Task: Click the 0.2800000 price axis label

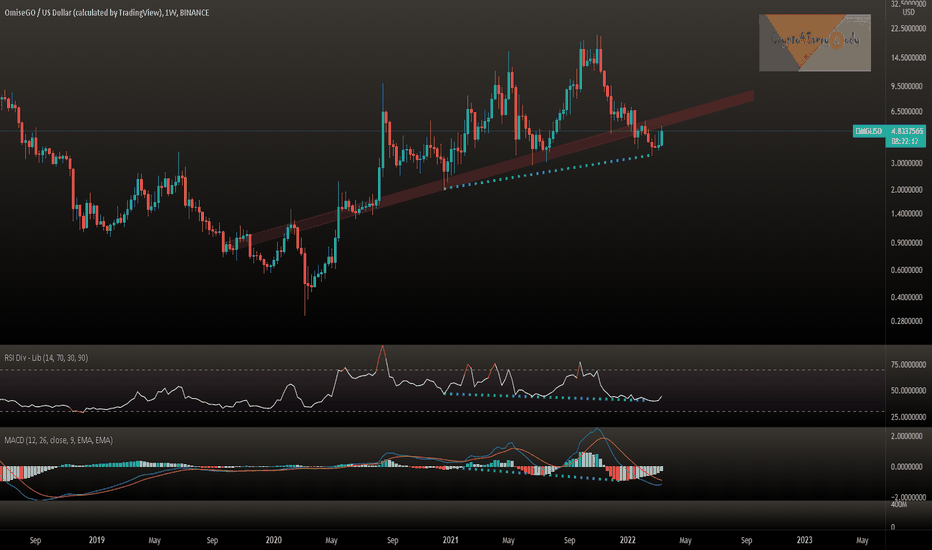Action: pos(908,321)
